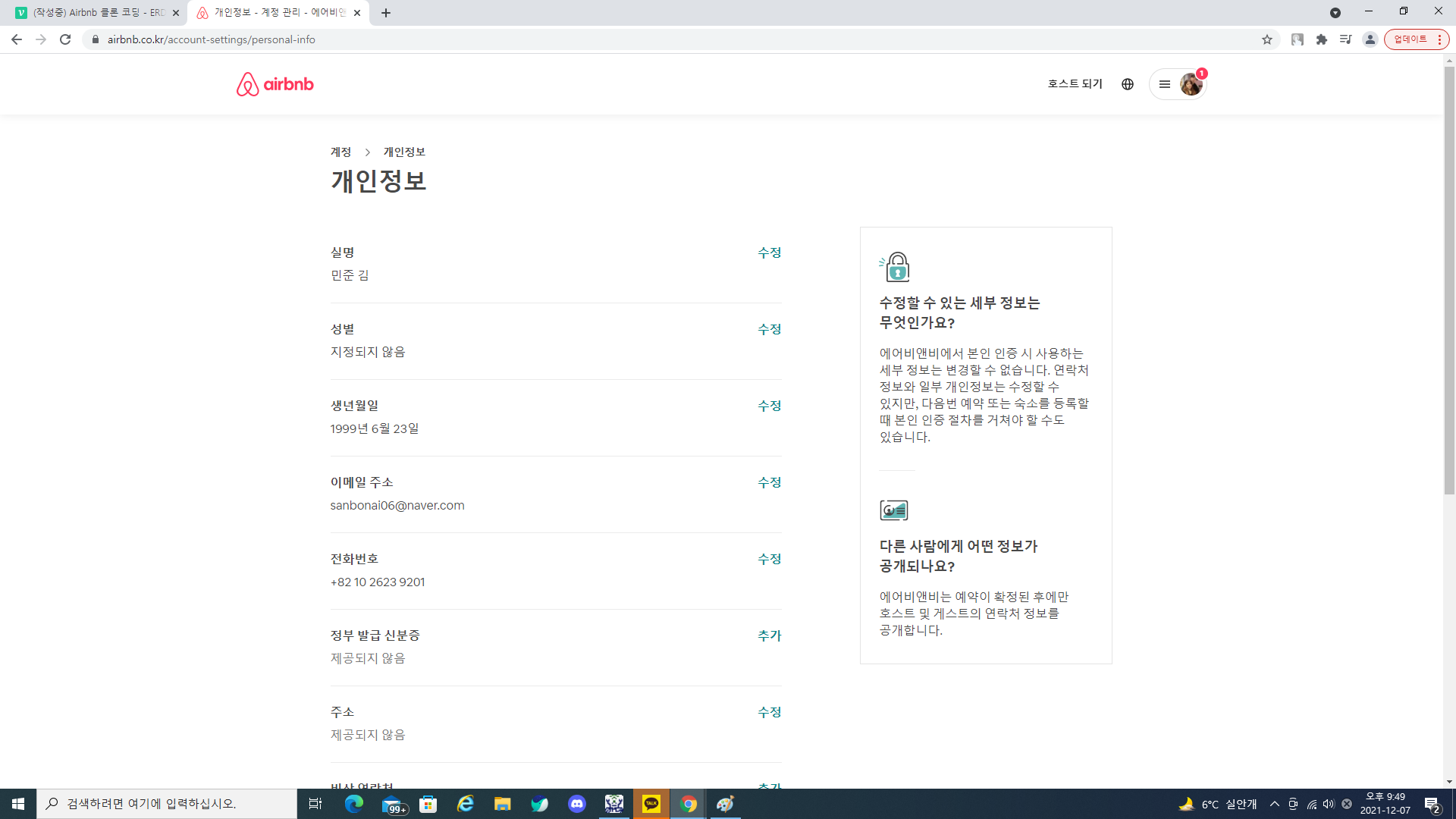Viewport: 1456px width, 819px height.
Task: Open the language globe selector
Action: (x=1128, y=84)
